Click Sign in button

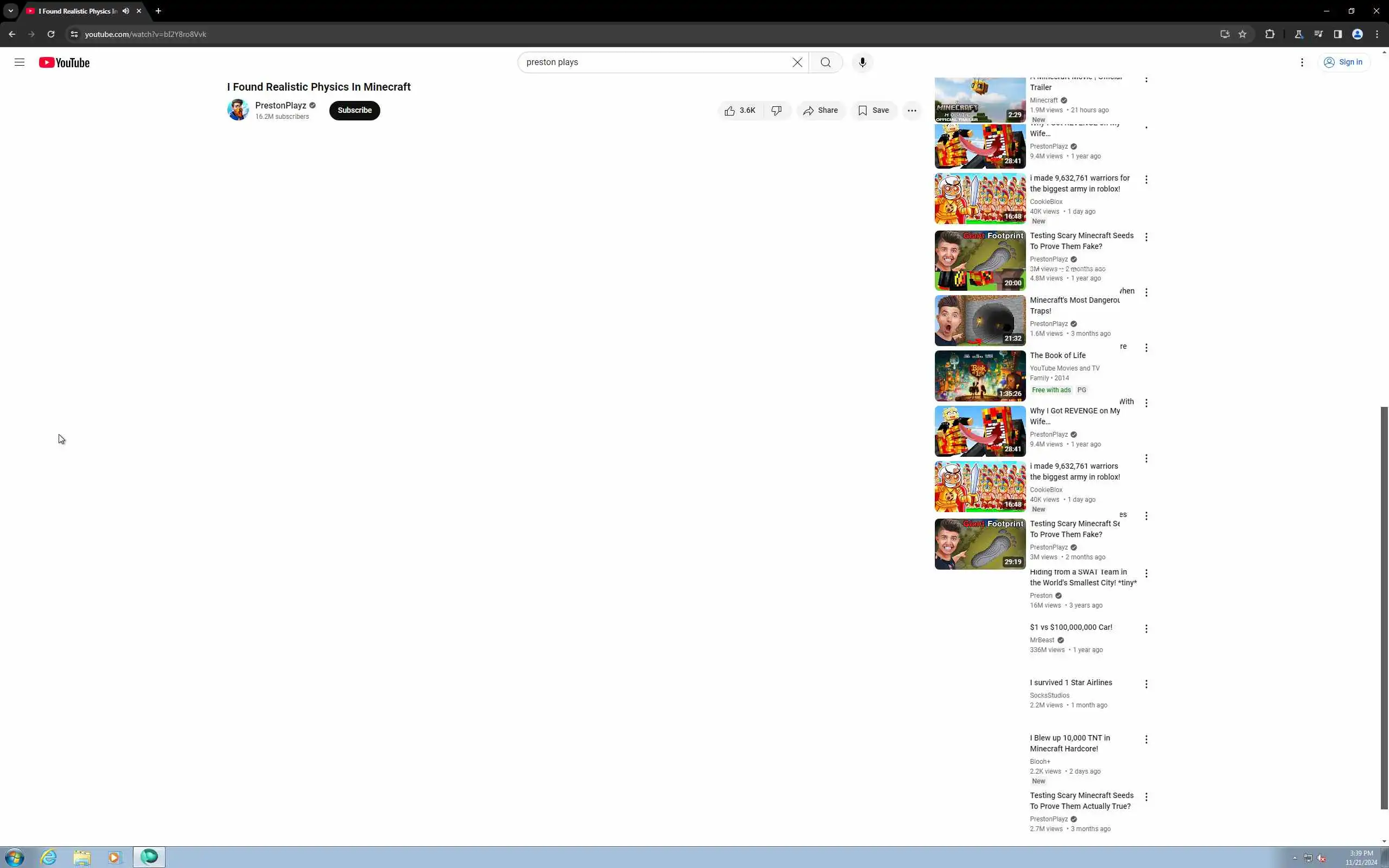coord(1343,62)
